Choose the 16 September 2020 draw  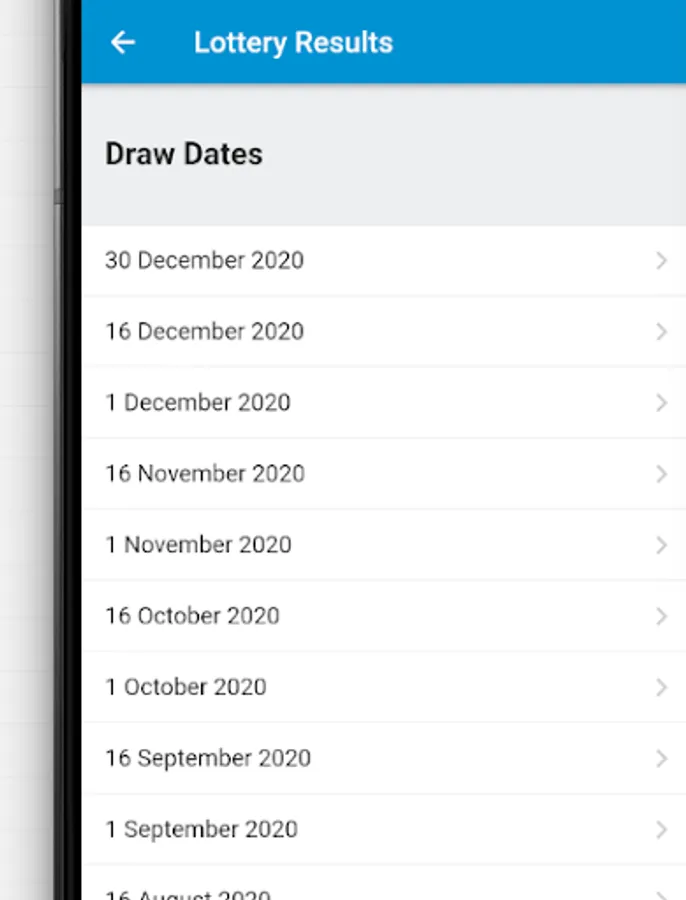(x=208, y=758)
